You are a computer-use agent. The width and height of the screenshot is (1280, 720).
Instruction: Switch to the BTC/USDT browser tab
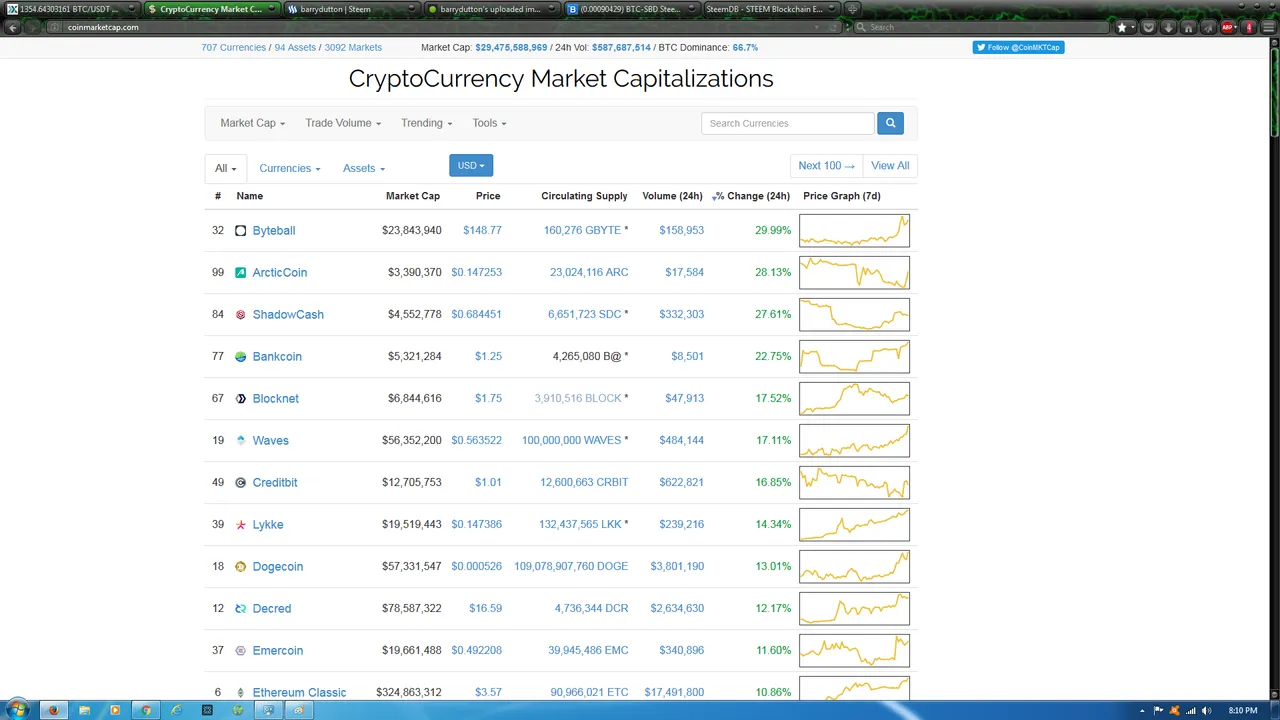pos(70,9)
